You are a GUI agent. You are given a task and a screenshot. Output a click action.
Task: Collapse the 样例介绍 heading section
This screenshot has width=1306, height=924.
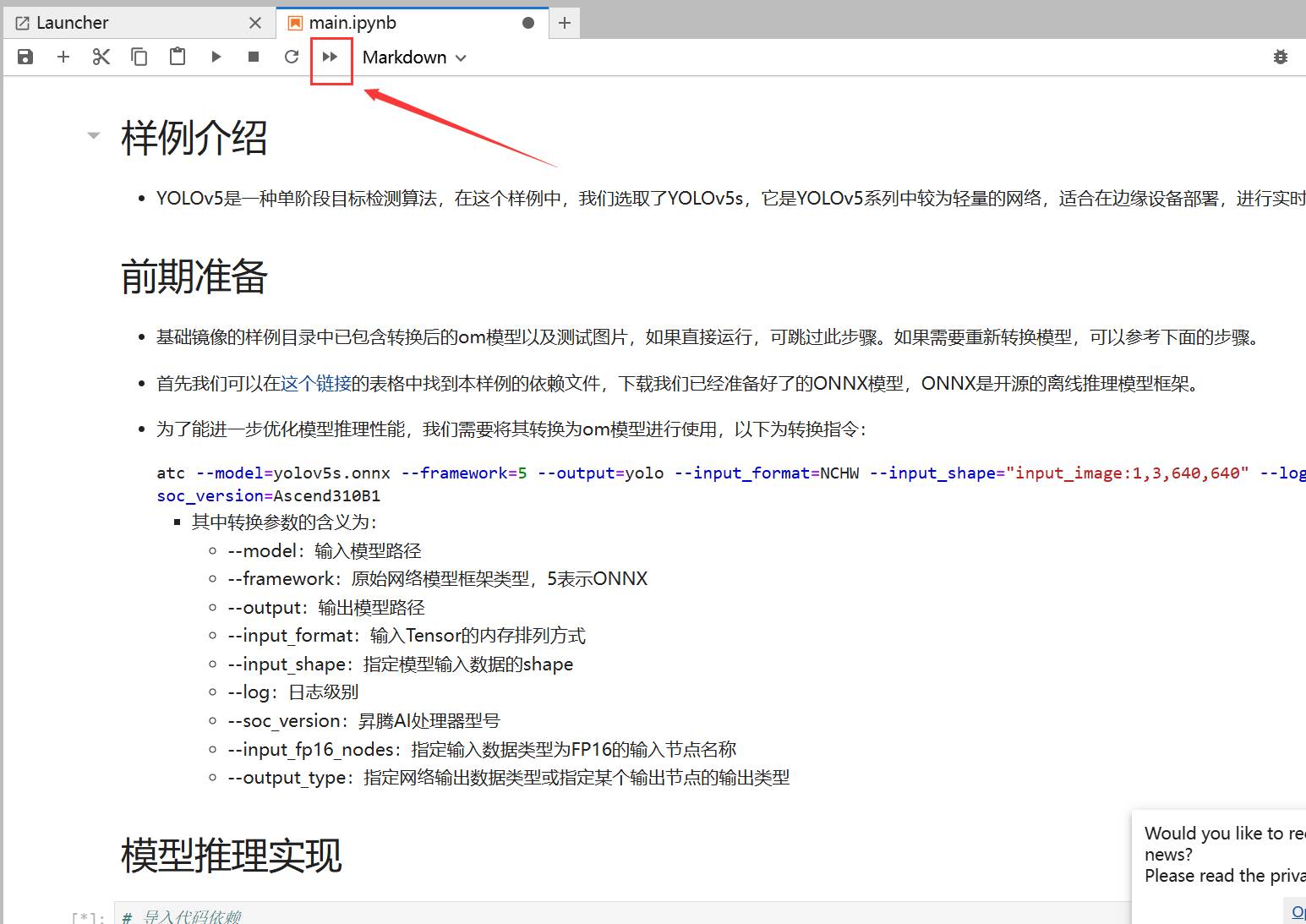tap(94, 135)
